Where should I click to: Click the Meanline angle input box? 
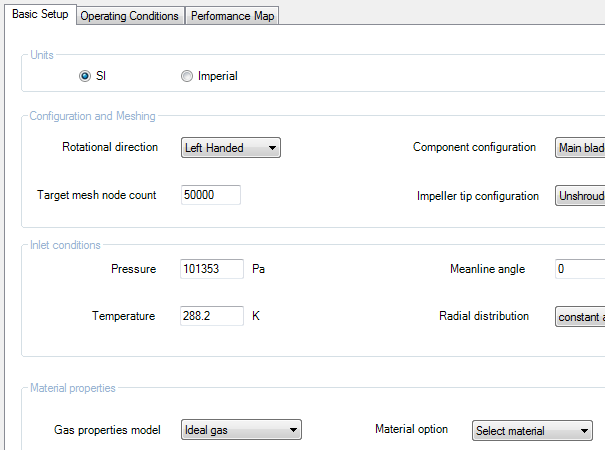[580, 269]
